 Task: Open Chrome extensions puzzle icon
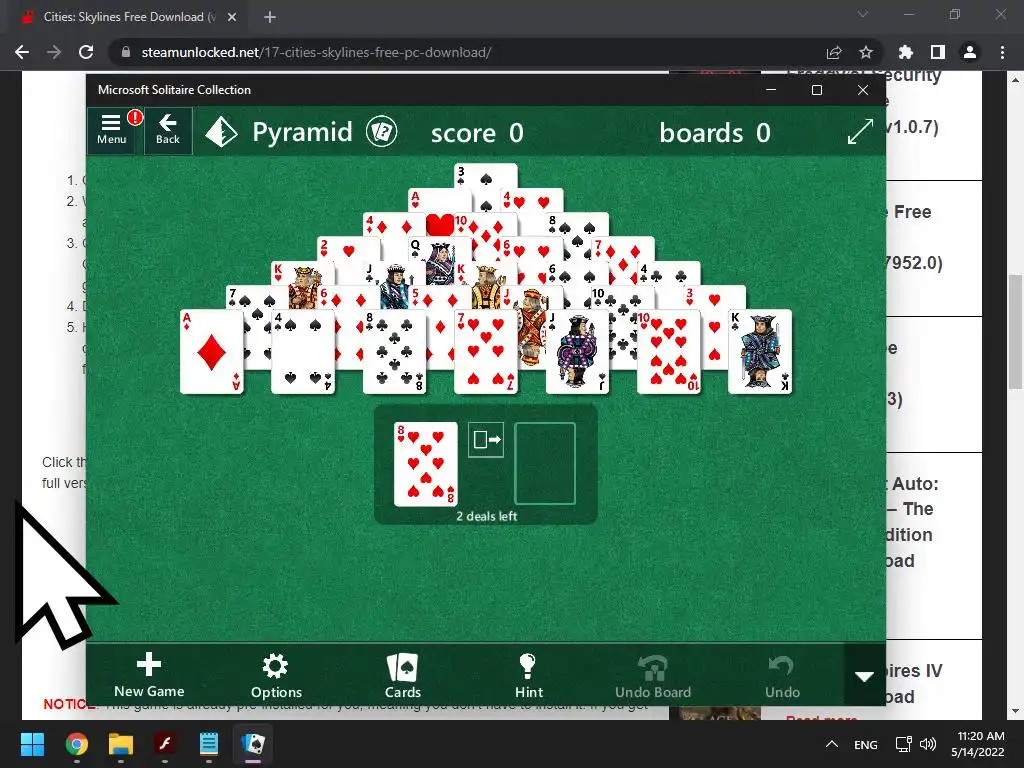click(x=906, y=52)
